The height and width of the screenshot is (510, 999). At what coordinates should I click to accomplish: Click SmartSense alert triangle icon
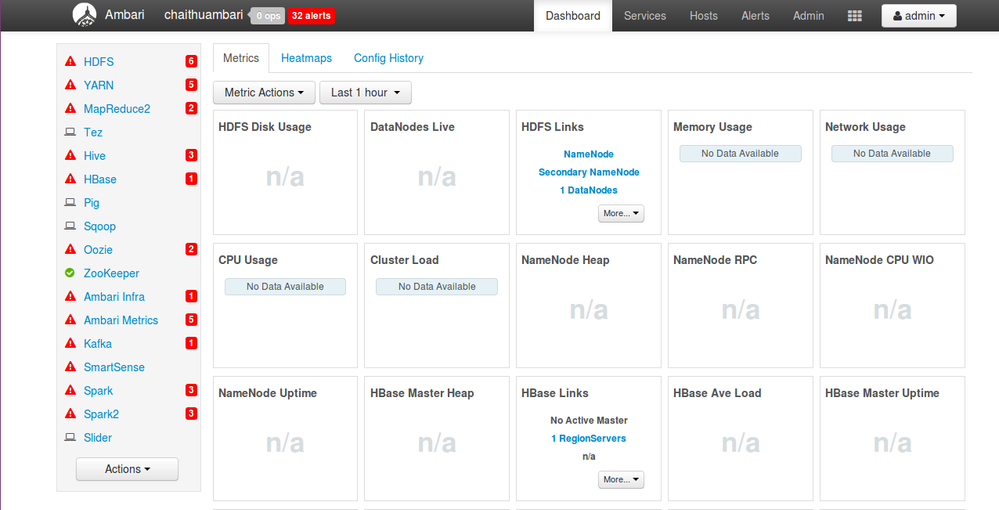pos(71,367)
